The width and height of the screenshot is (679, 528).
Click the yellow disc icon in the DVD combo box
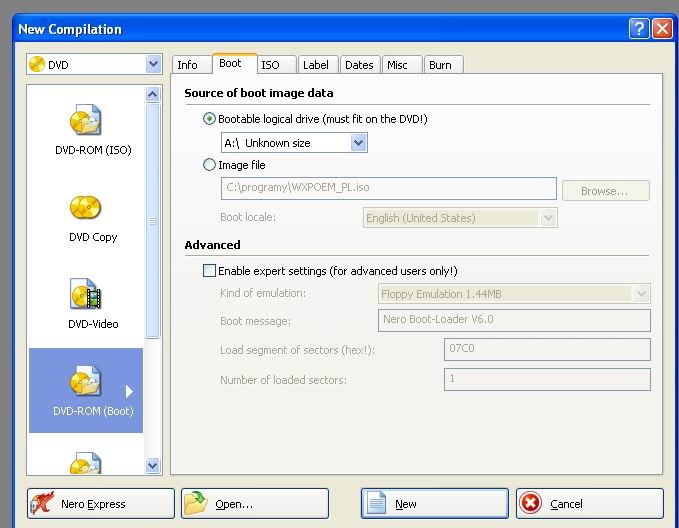[x=37, y=64]
